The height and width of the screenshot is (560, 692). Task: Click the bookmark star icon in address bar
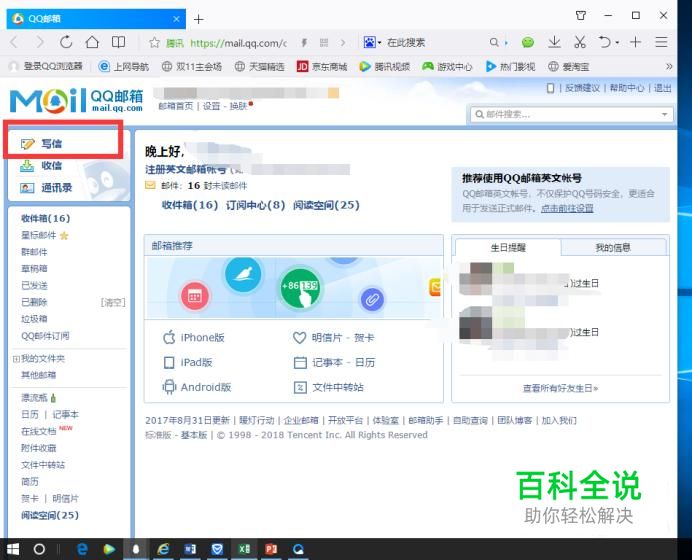click(154, 43)
